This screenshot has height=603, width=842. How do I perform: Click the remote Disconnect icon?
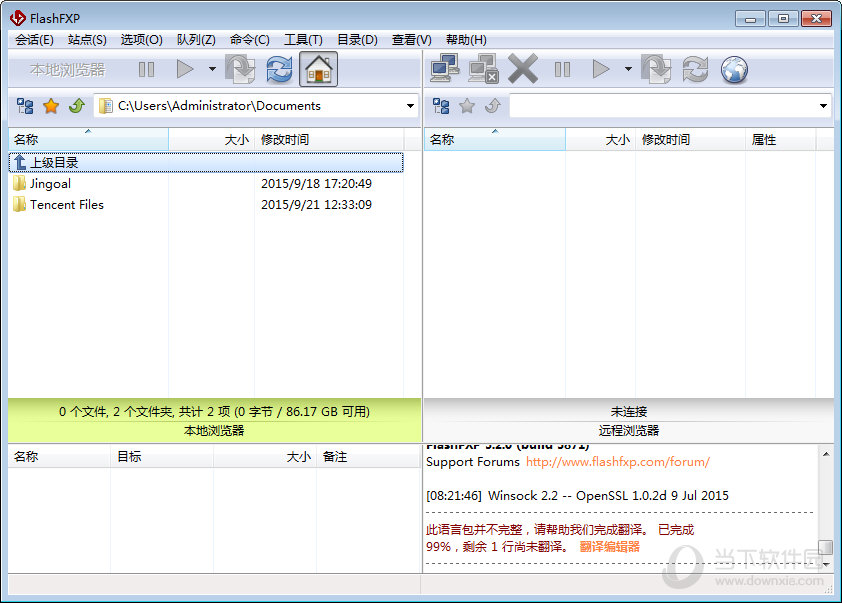coord(483,69)
